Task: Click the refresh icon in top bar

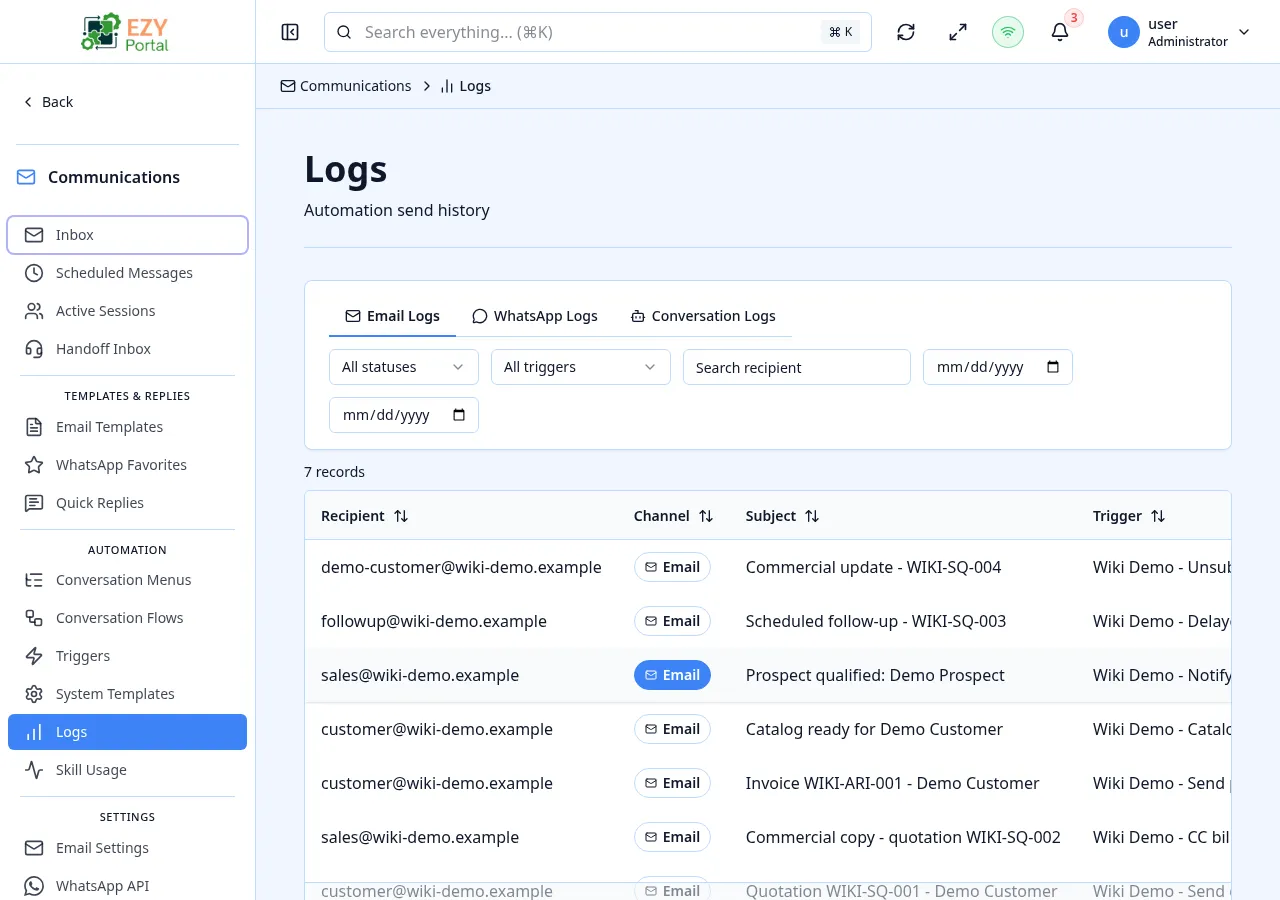Action: pyautogui.click(x=906, y=32)
